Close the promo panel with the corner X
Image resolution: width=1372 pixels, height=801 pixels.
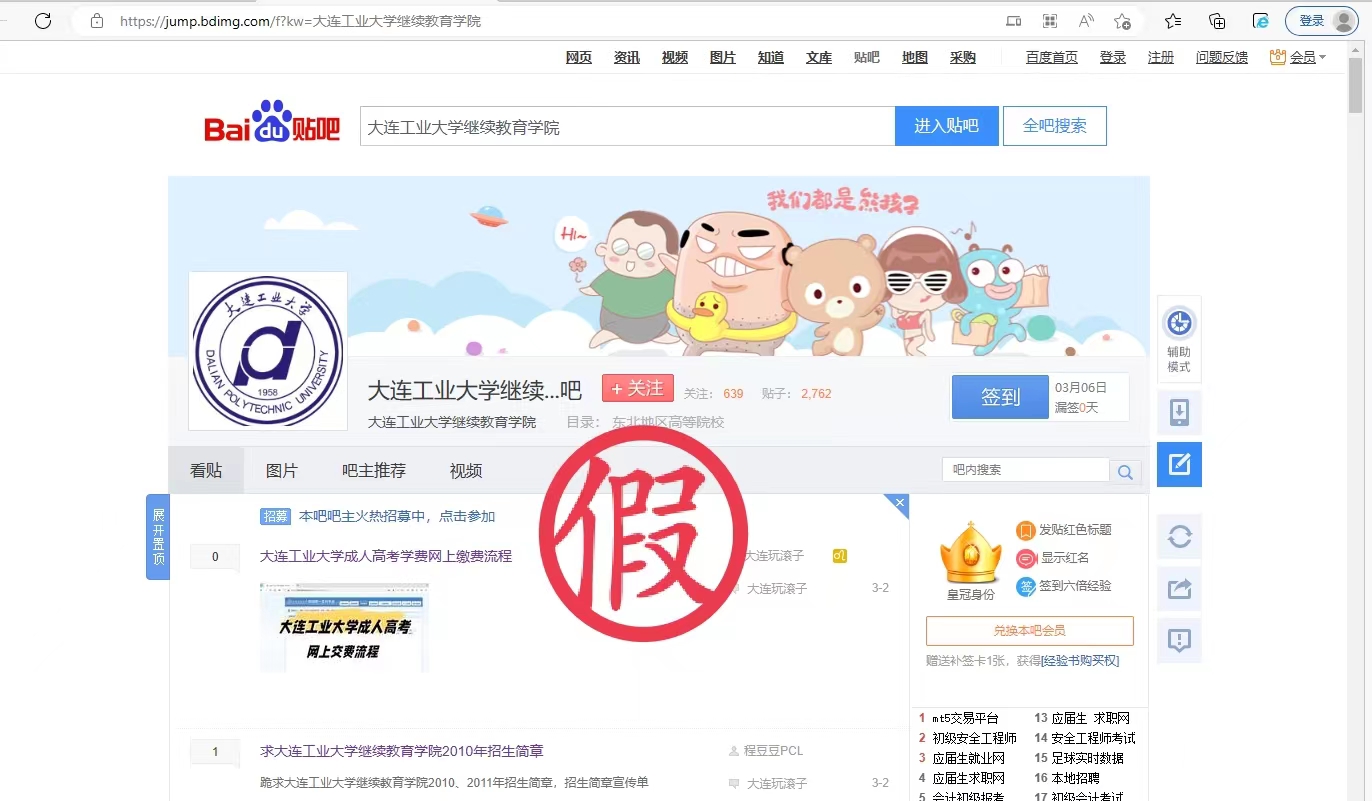900,503
